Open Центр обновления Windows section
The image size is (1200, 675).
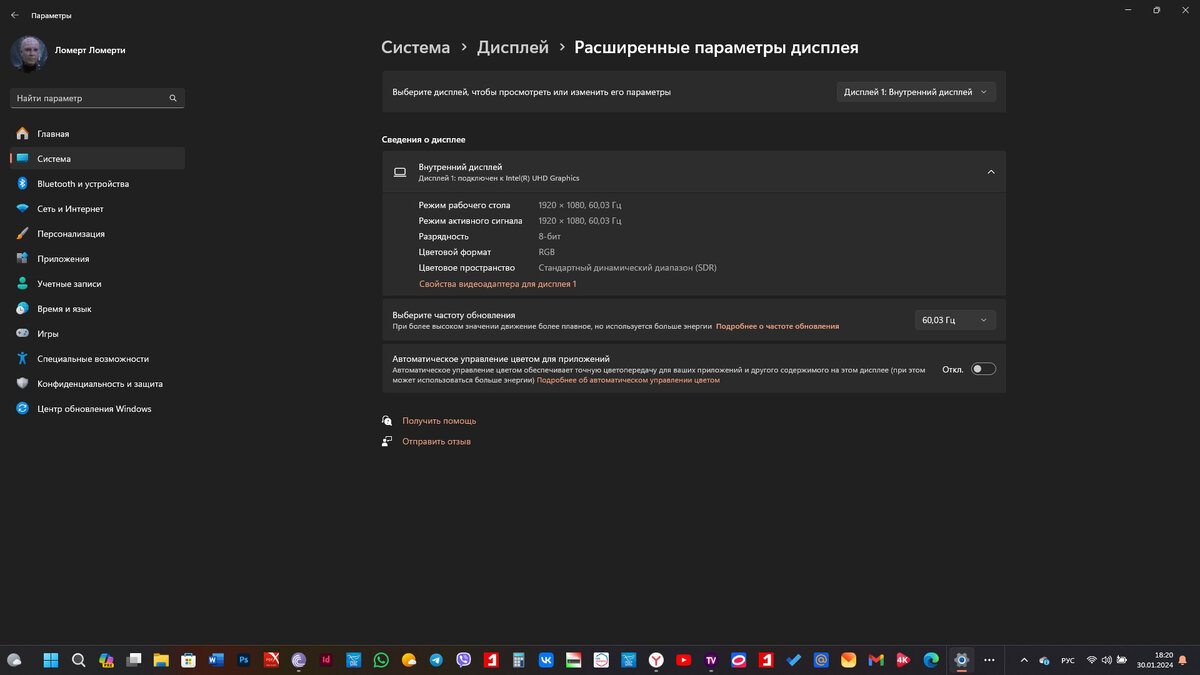(96, 408)
